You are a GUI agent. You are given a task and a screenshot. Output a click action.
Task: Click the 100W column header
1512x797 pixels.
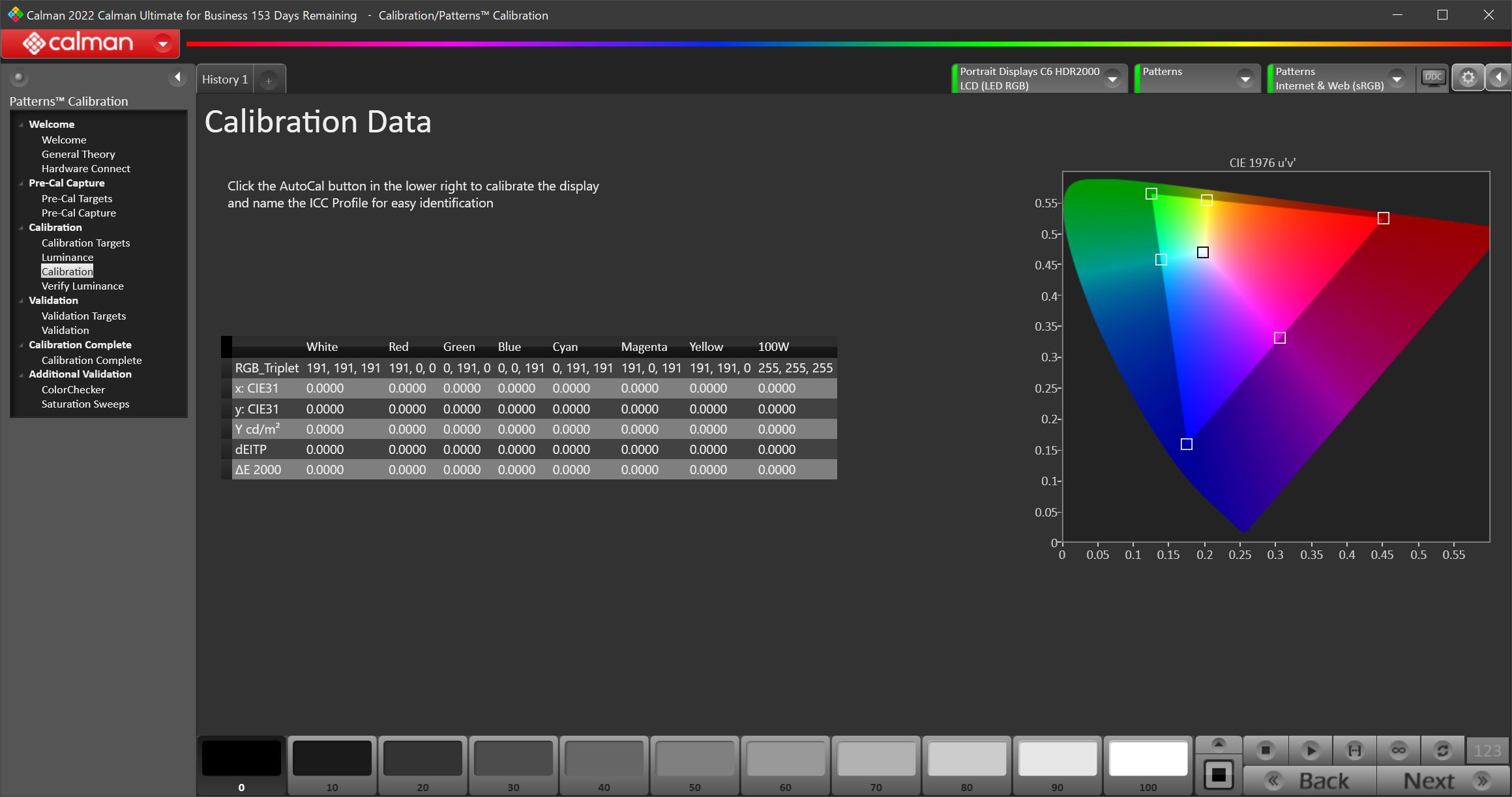(x=773, y=347)
